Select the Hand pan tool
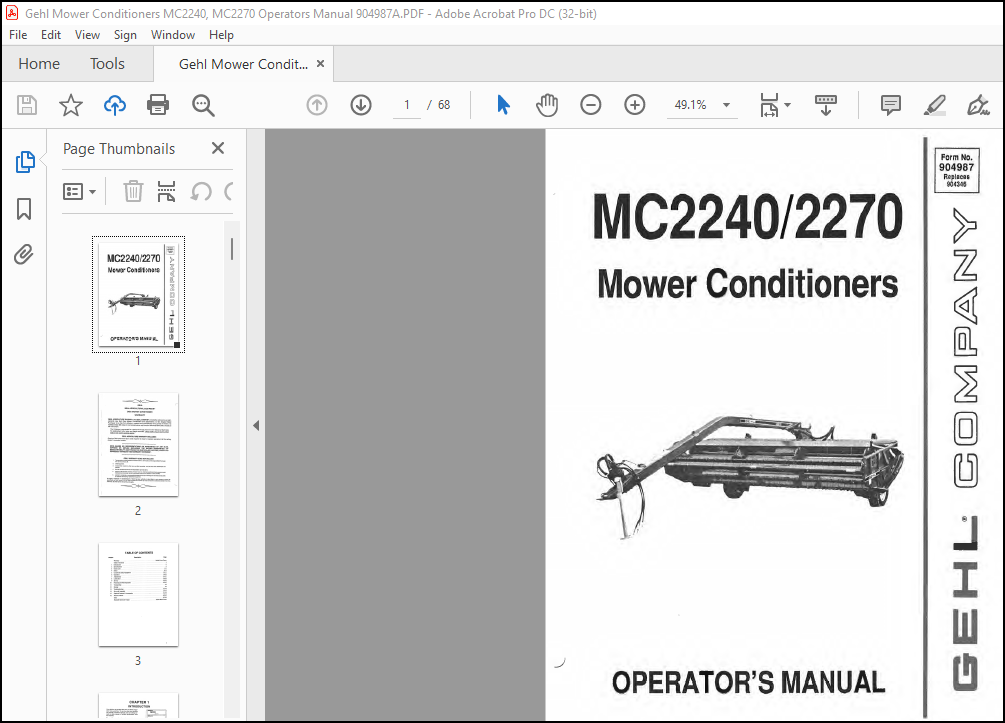This screenshot has height=723, width=1005. coord(547,105)
